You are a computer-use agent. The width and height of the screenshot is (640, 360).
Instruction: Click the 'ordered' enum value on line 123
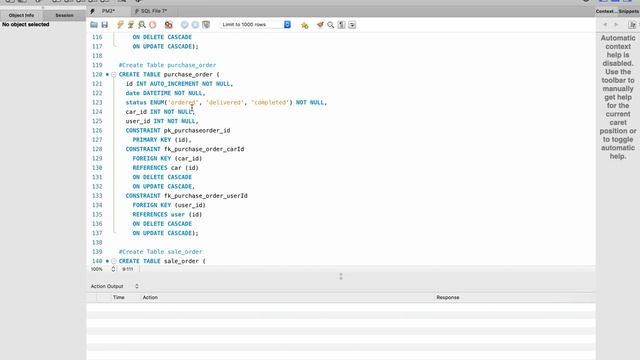[x=183, y=102]
